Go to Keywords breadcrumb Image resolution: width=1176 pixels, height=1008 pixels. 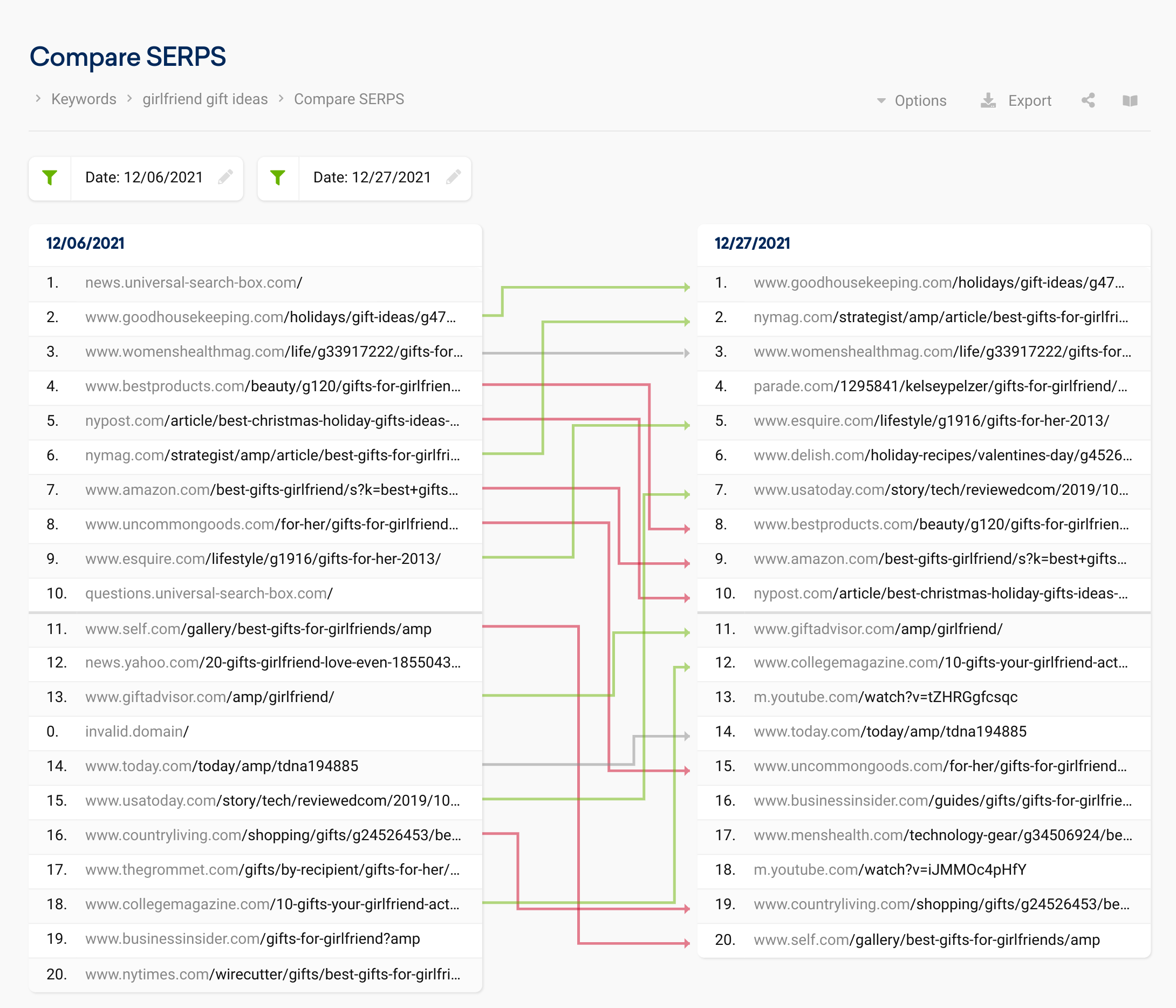click(x=84, y=99)
